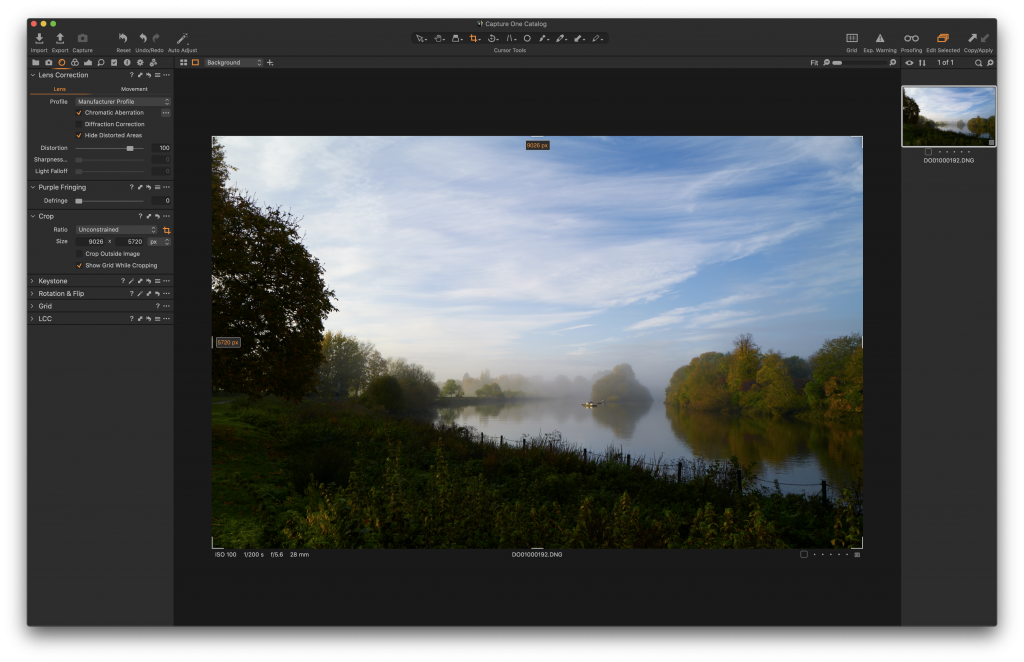Click the Distortion slider handle

(130, 148)
